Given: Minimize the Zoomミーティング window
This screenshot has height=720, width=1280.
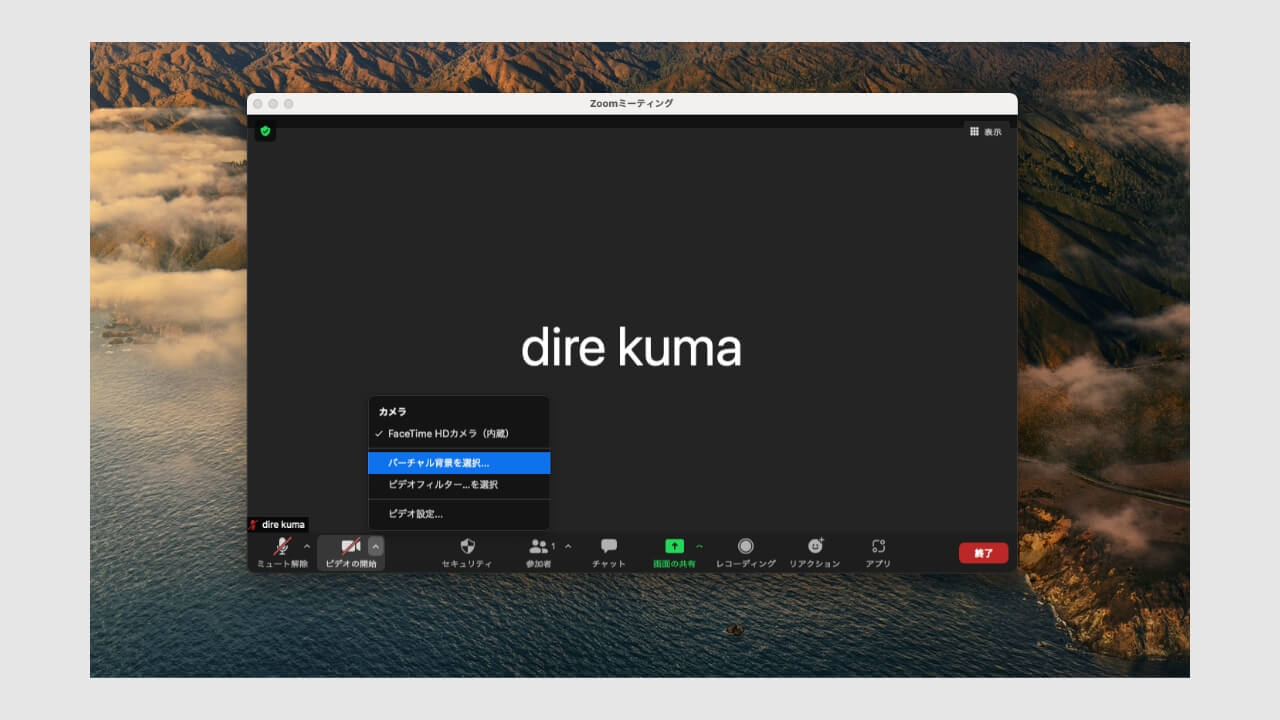Looking at the screenshot, I should pyautogui.click(x=273, y=104).
